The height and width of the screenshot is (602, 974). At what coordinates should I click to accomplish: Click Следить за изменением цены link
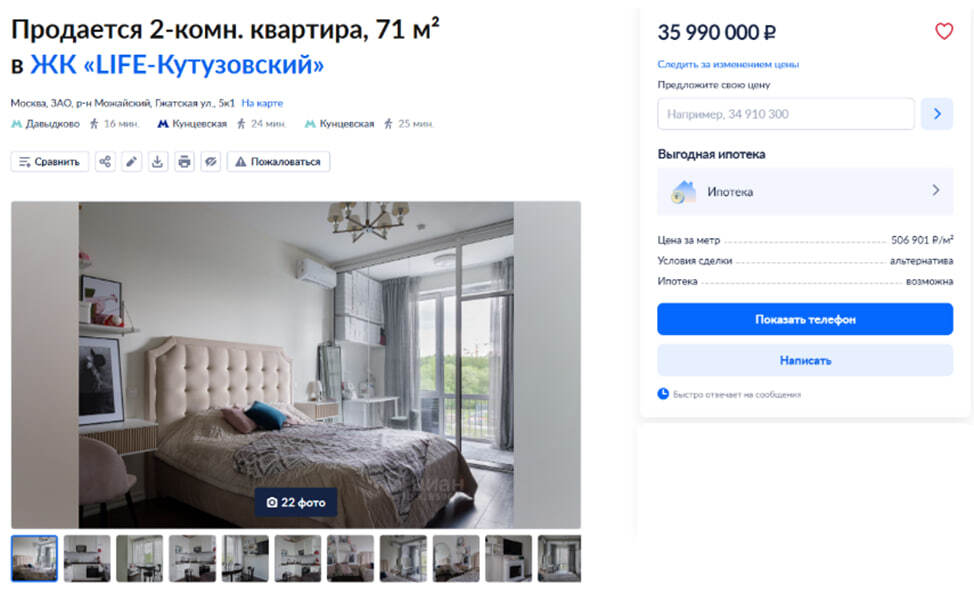click(728, 64)
